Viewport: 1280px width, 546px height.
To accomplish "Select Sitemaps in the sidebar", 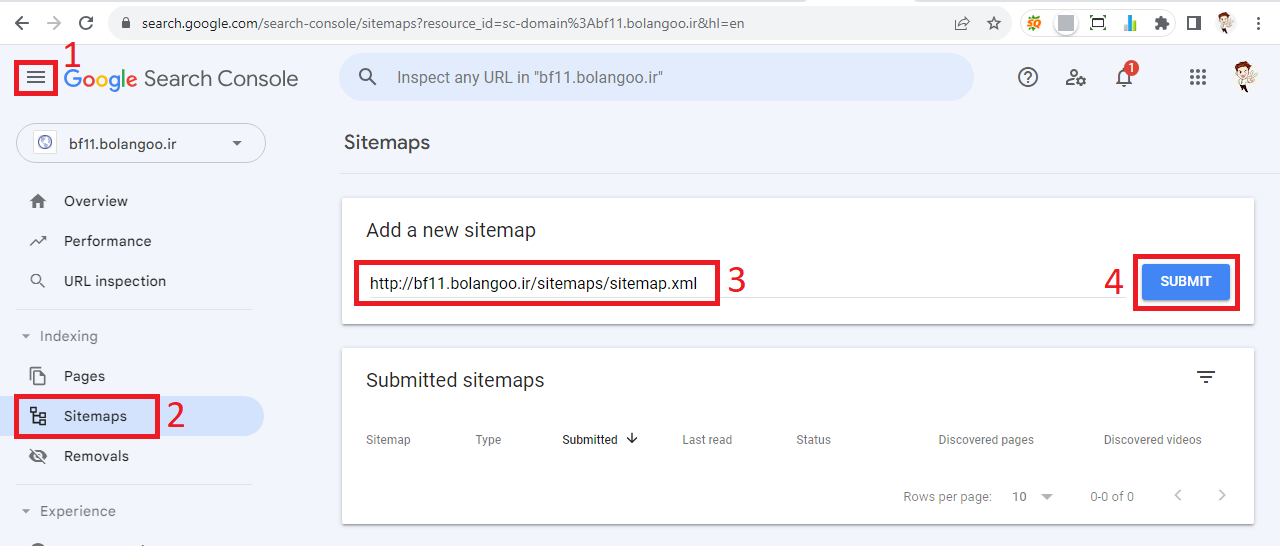I will 132,416.
